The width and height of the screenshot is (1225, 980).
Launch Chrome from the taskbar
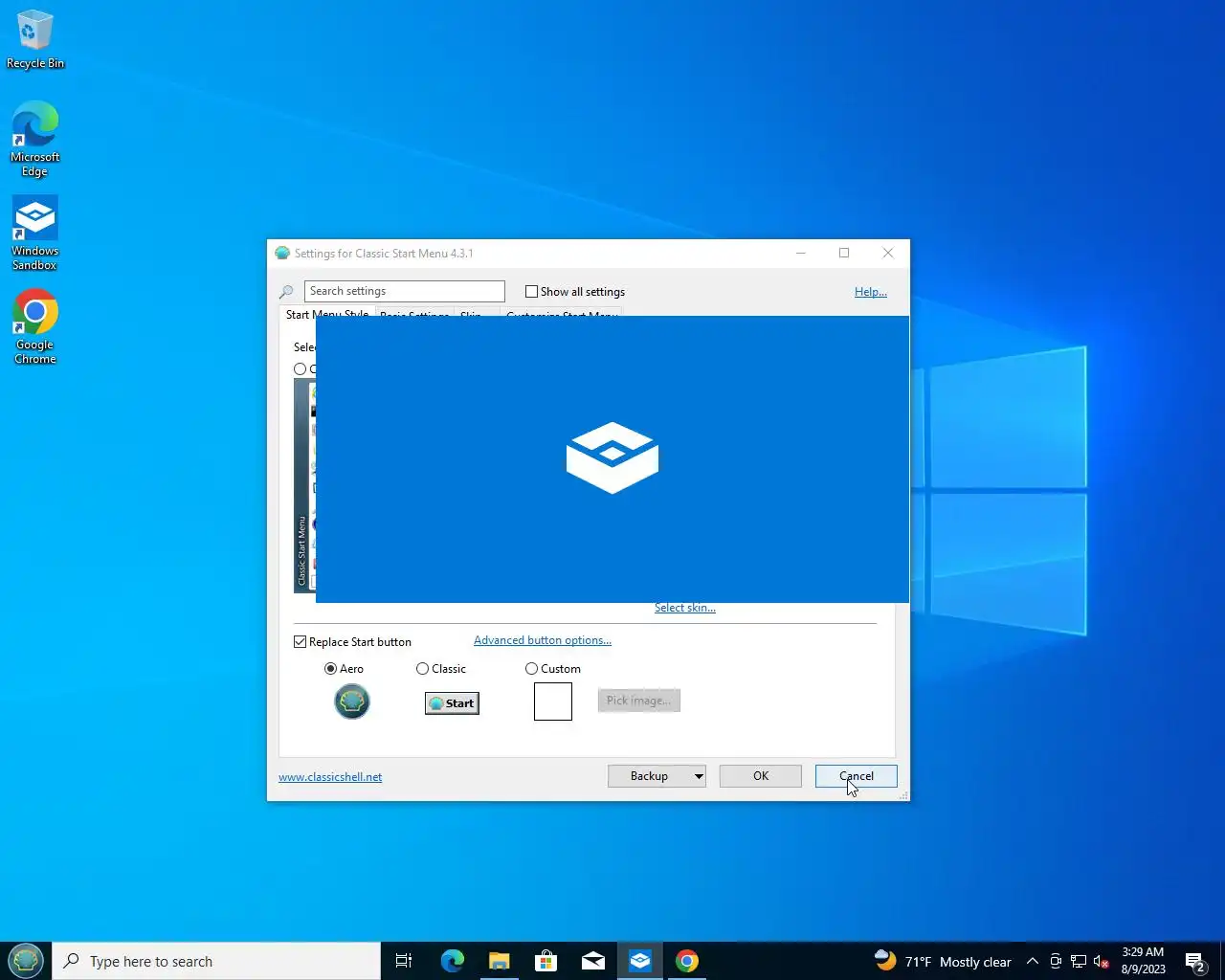(687, 961)
